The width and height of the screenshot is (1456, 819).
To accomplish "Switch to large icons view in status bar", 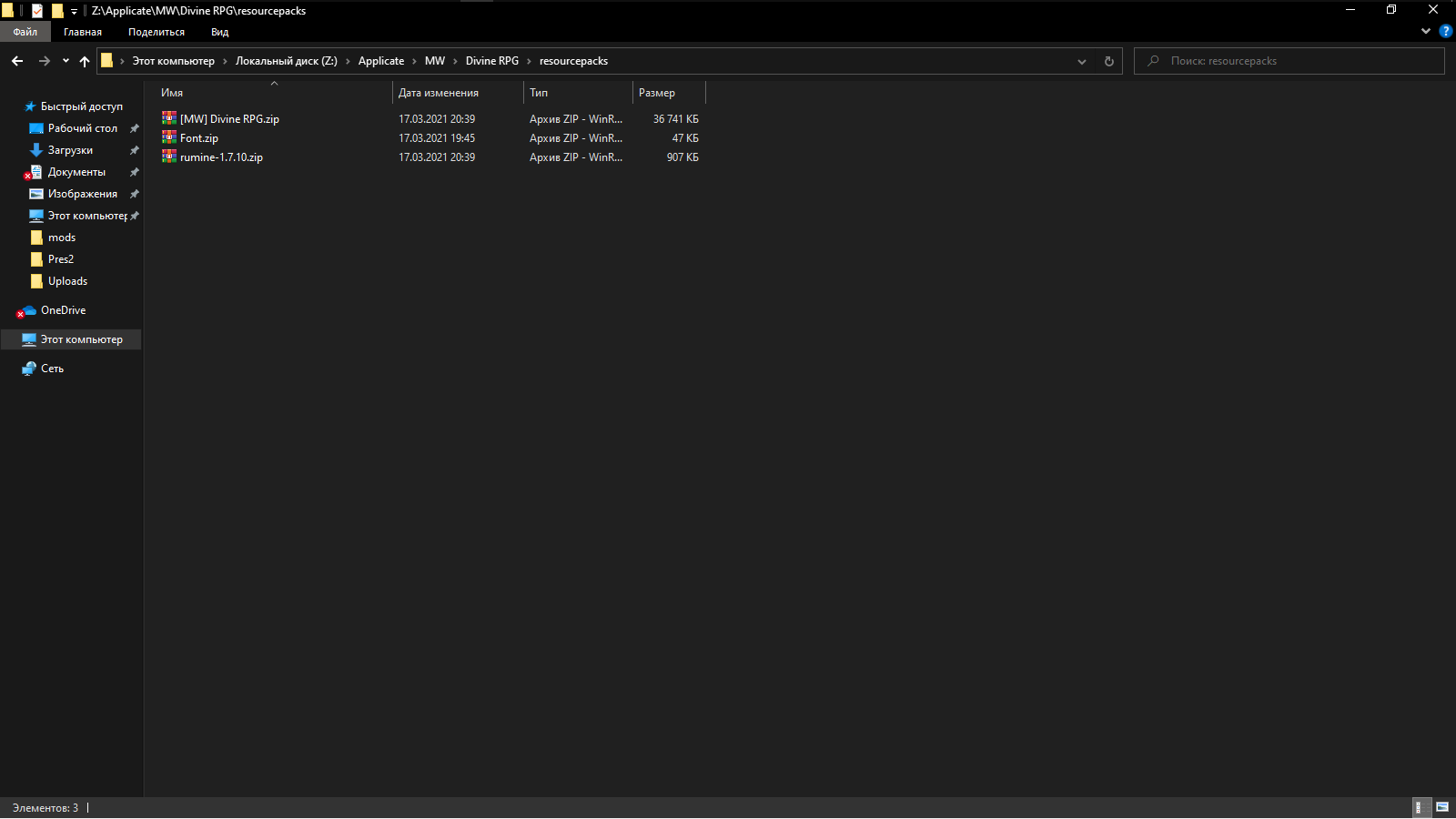I will click(x=1442, y=807).
